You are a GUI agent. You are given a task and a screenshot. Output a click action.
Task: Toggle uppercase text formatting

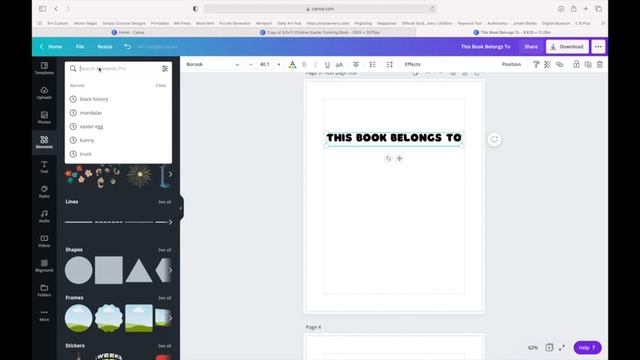click(x=339, y=64)
